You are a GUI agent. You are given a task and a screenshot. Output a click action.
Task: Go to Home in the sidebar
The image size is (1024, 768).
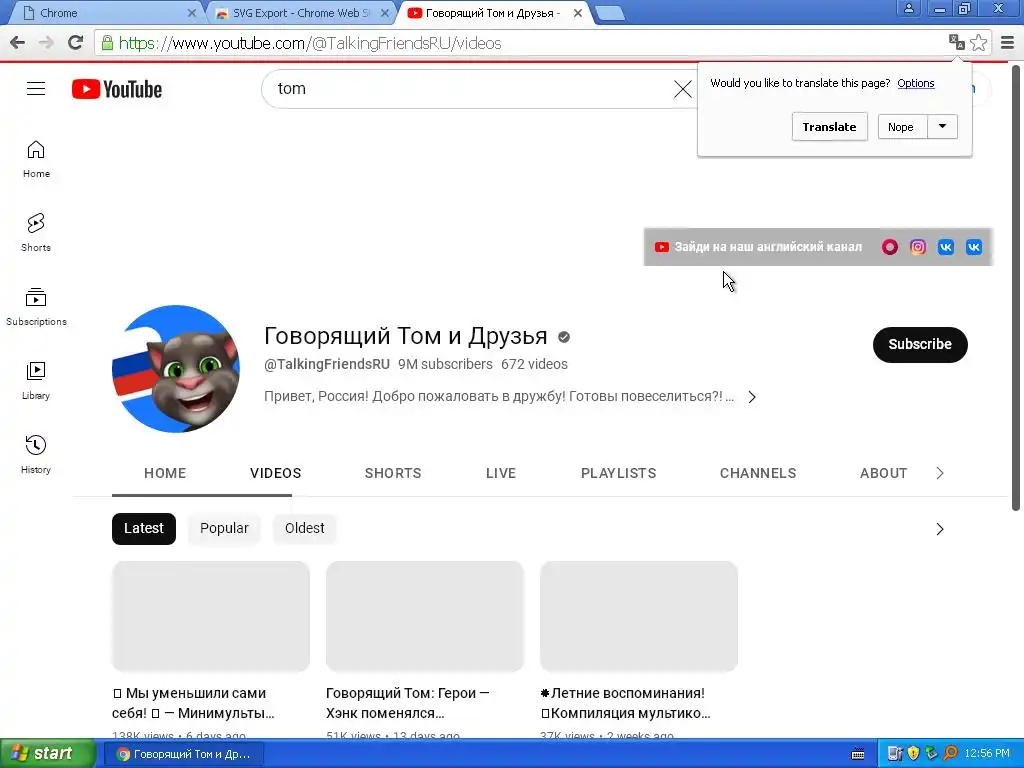[x=36, y=159]
